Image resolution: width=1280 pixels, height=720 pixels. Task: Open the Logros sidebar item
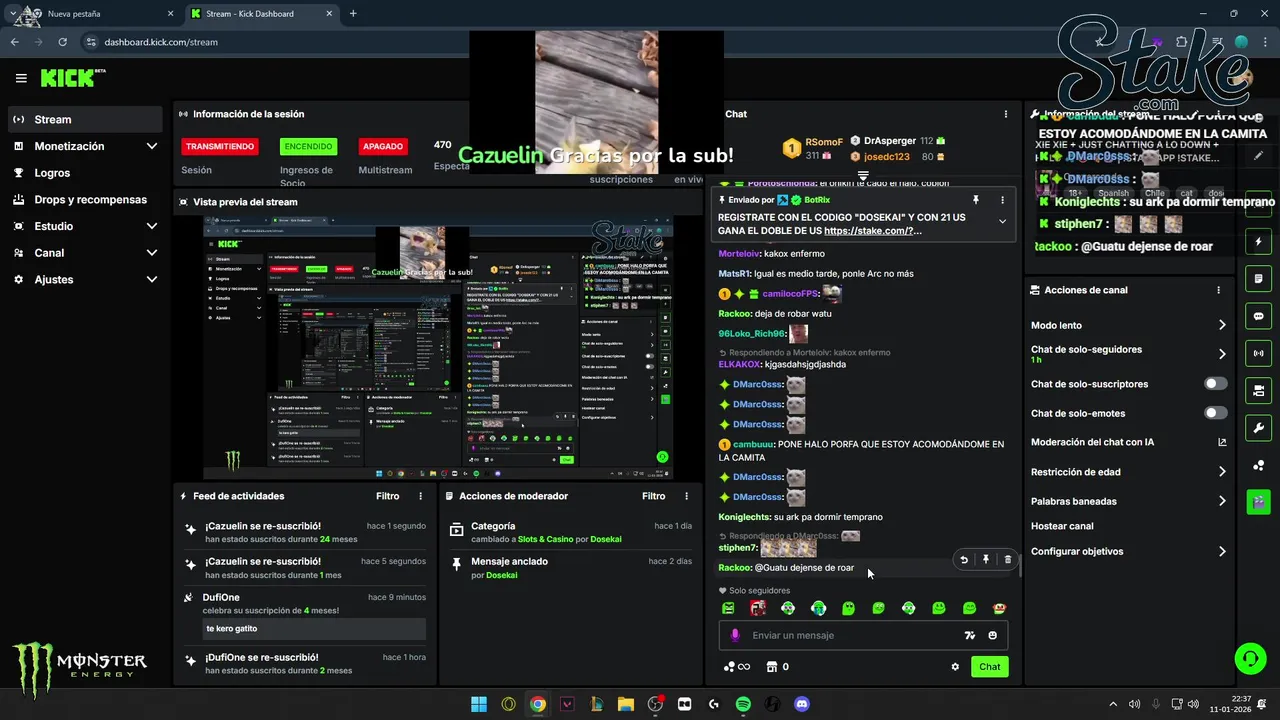85,173
